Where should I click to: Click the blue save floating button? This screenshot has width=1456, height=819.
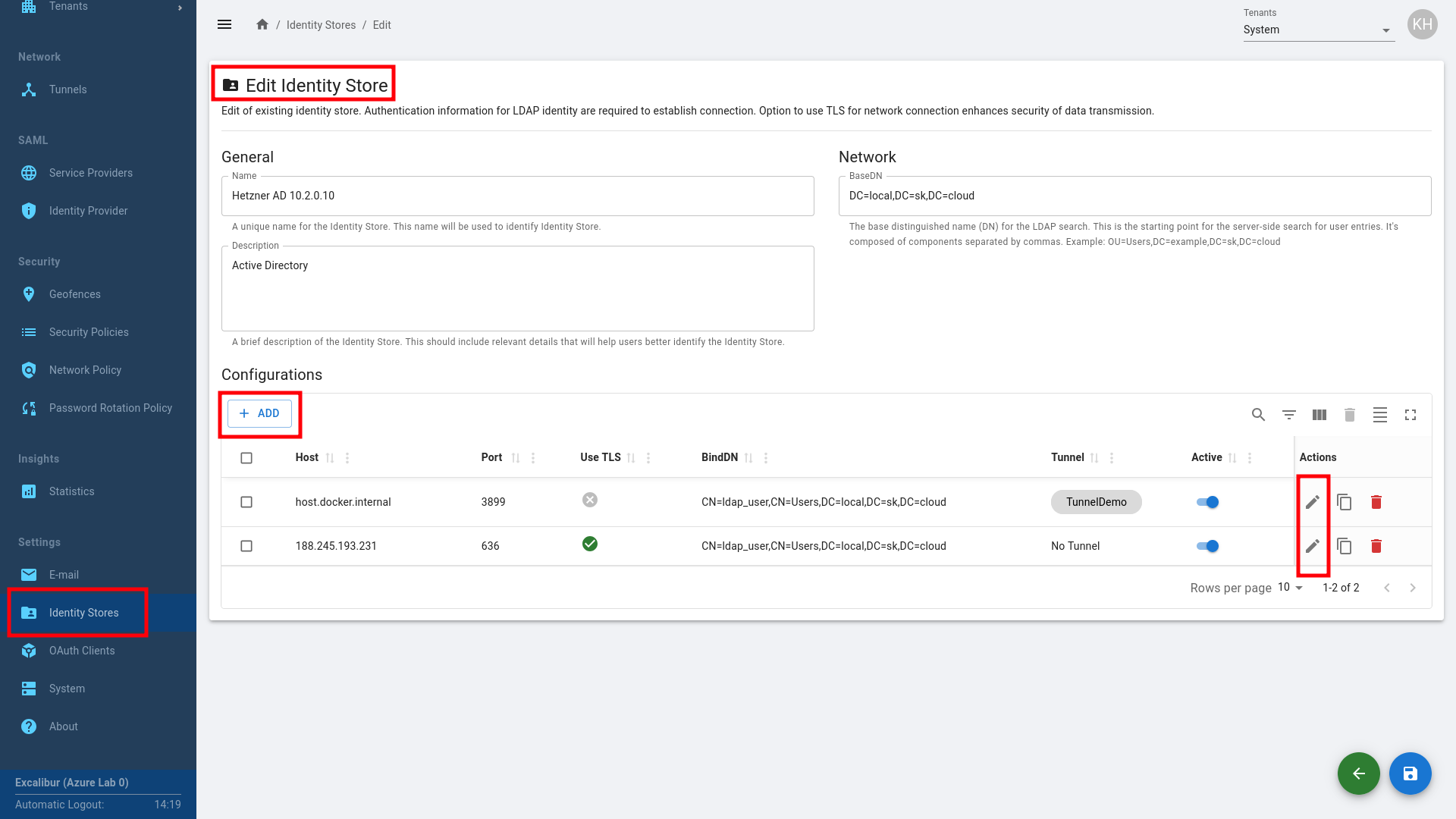coord(1410,773)
